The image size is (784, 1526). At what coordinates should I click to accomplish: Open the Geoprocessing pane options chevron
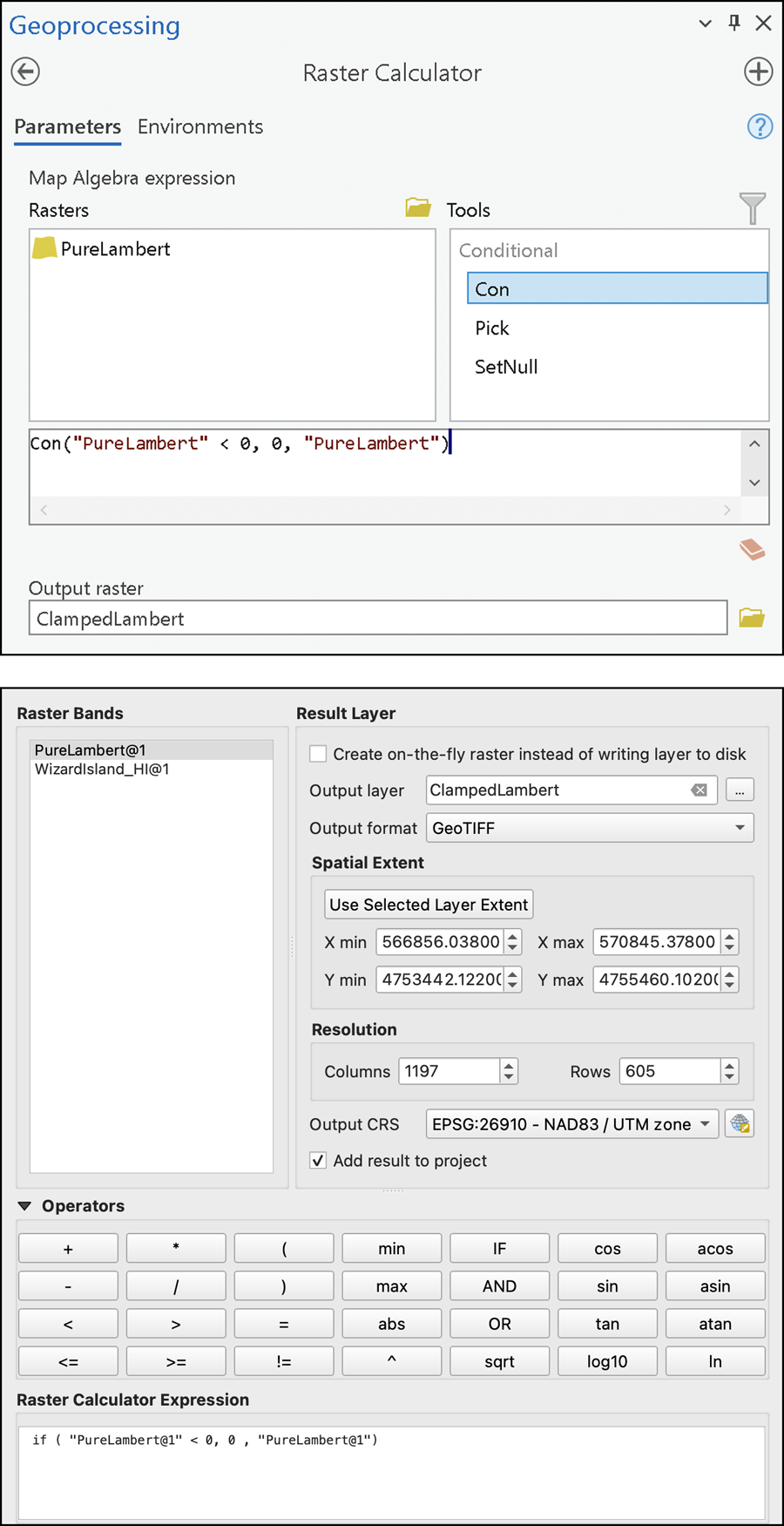point(706,24)
